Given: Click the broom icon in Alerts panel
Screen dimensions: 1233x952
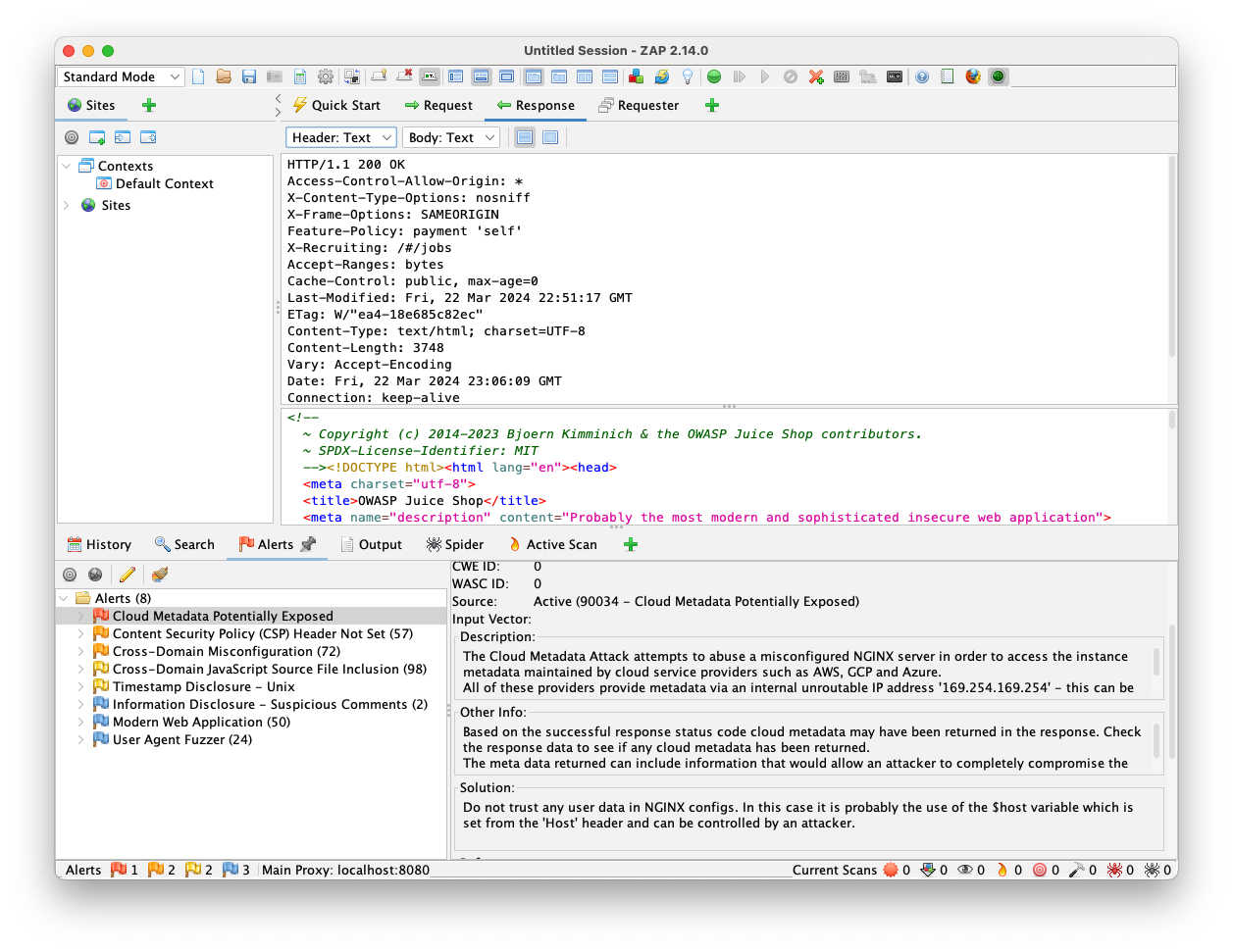Looking at the screenshot, I should point(159,575).
